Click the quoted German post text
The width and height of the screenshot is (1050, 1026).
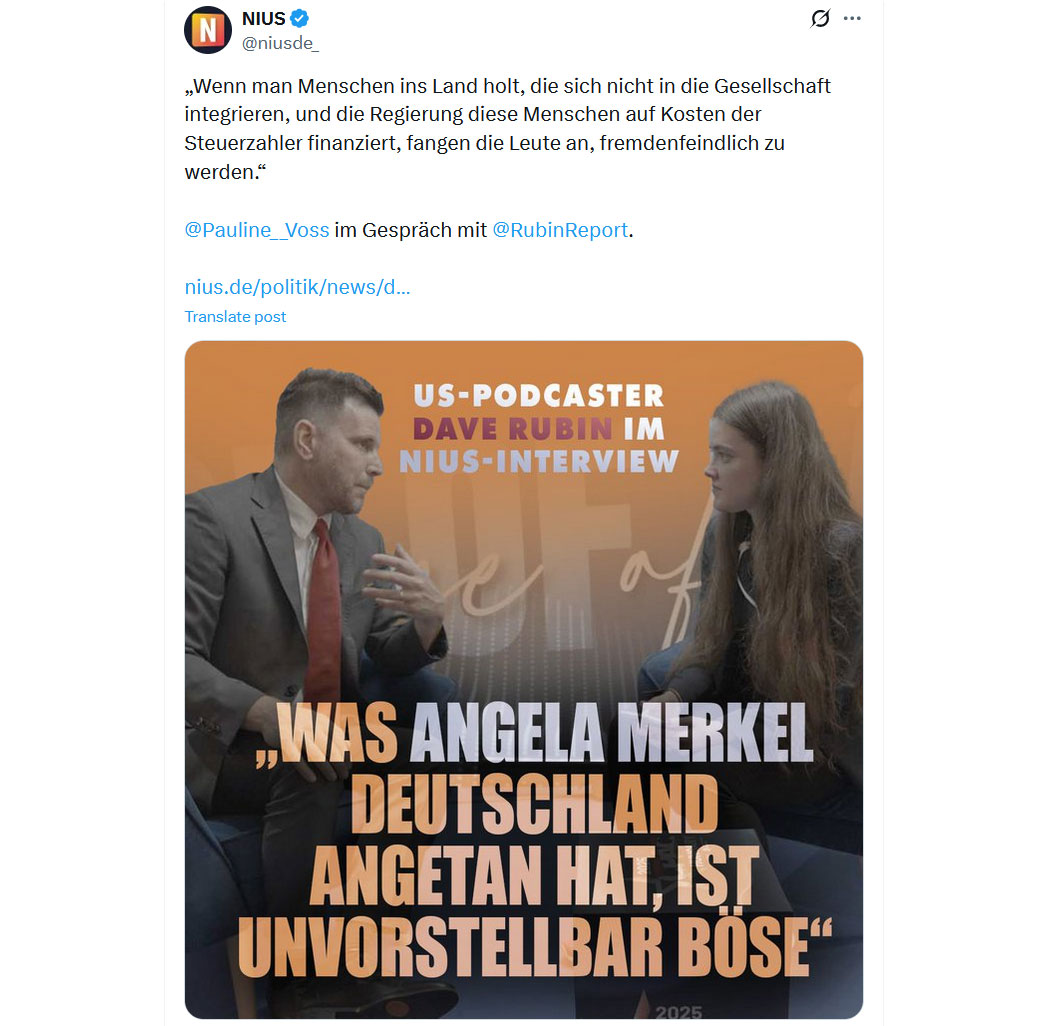coord(508,129)
